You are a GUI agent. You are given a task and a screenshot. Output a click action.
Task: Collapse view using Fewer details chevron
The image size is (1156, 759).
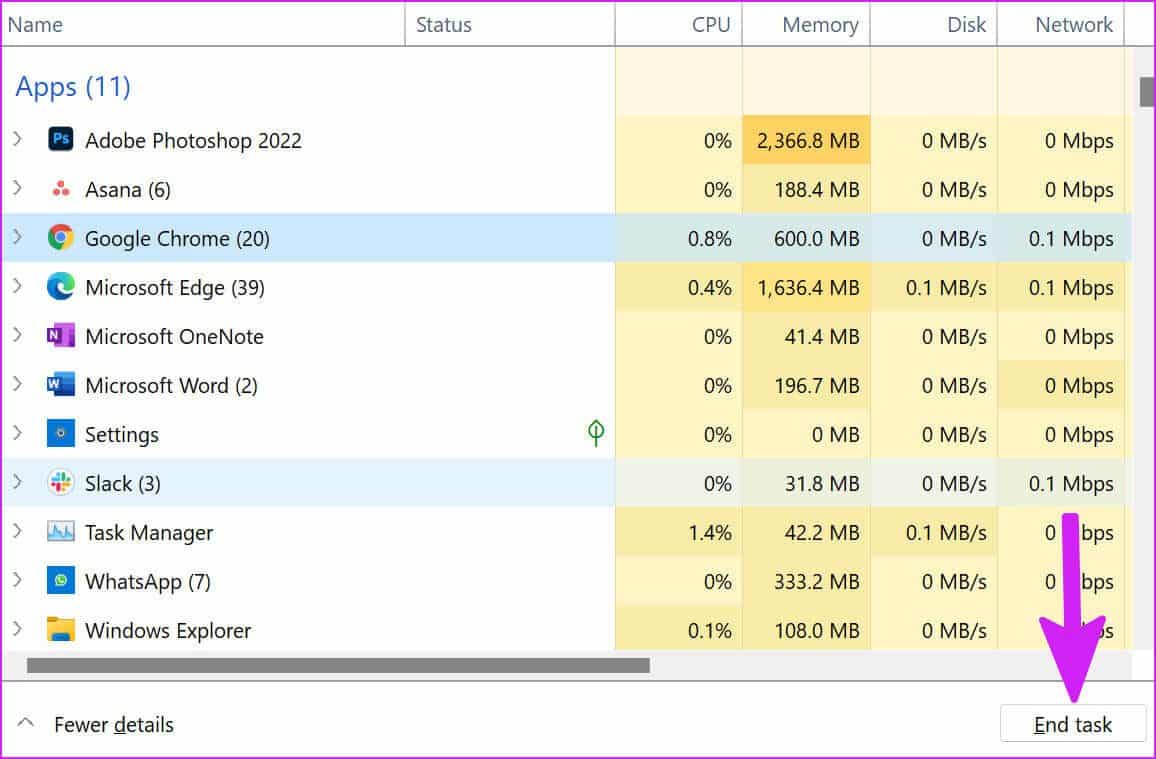click(26, 722)
